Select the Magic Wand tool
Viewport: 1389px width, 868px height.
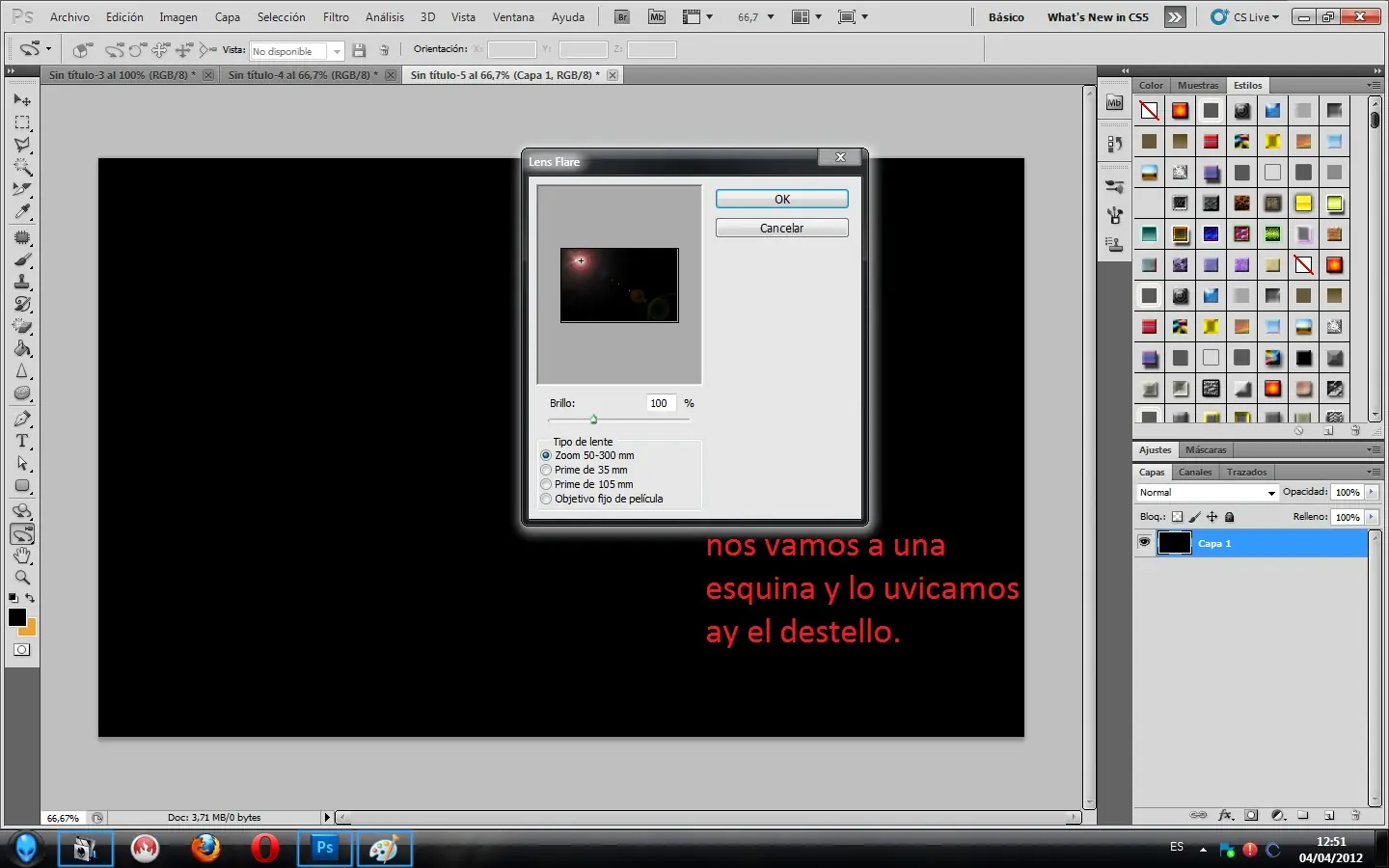pyautogui.click(x=22, y=168)
